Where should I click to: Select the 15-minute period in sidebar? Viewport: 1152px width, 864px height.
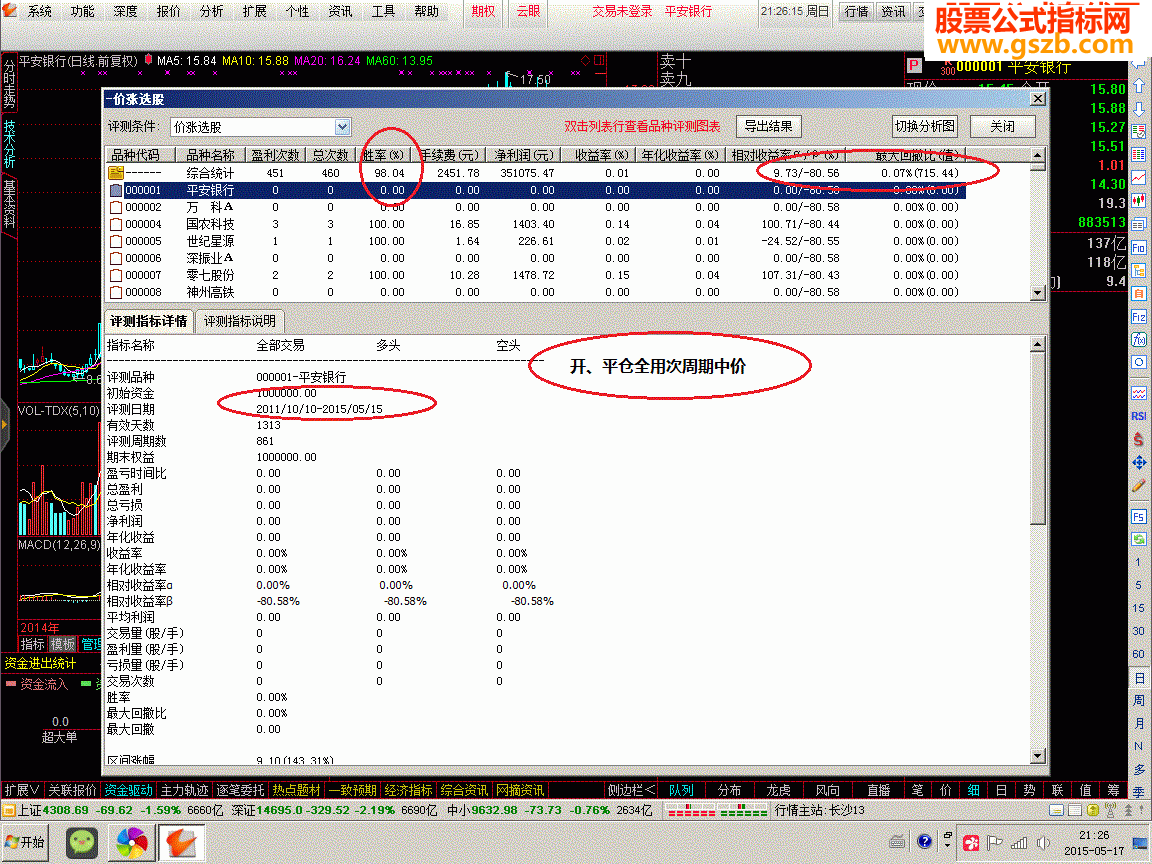(x=1138, y=608)
